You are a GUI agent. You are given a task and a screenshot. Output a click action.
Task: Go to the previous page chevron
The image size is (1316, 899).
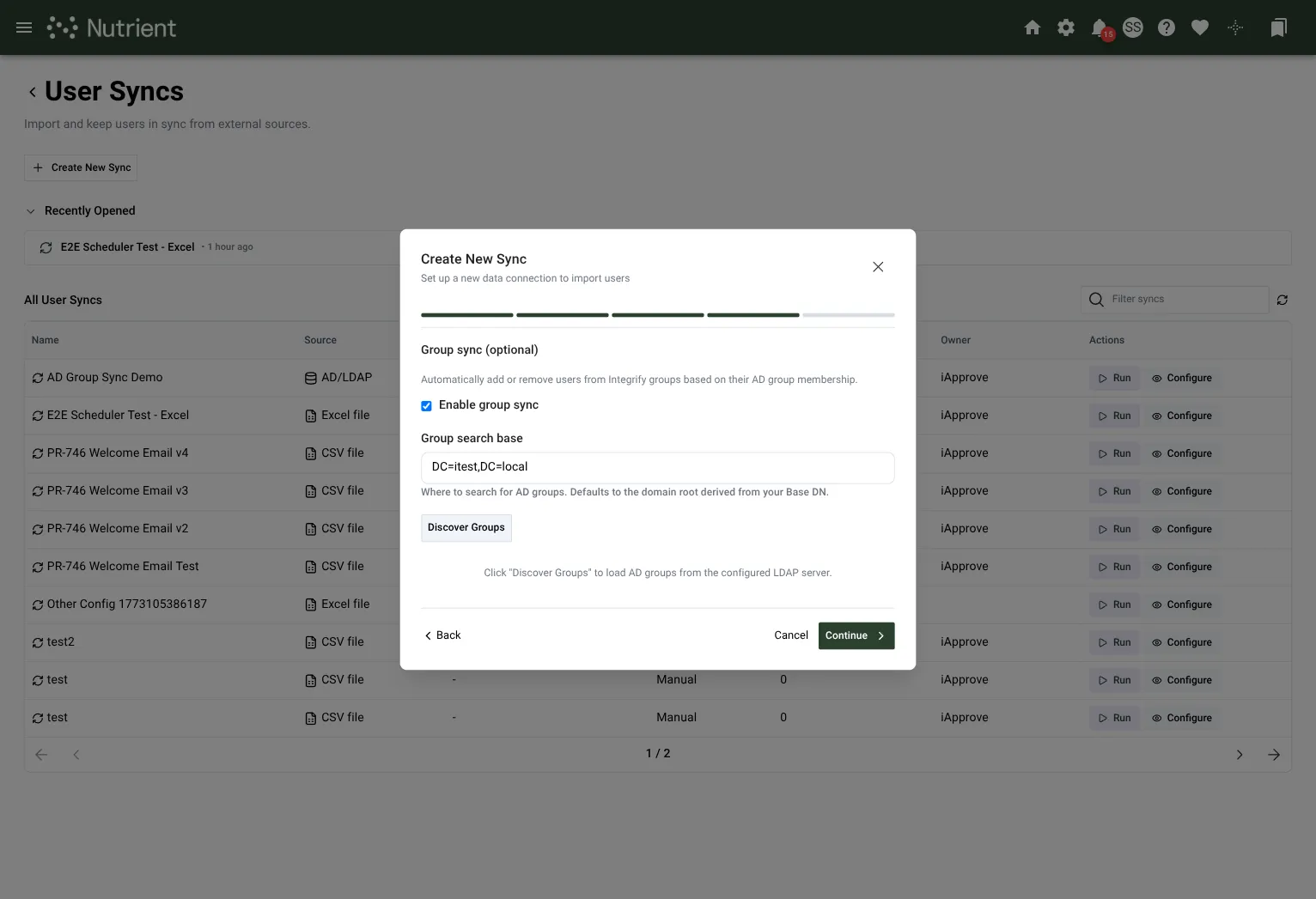tap(76, 755)
